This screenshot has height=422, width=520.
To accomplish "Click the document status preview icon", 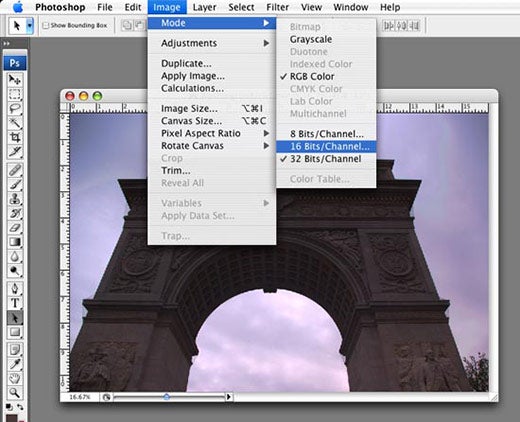I will 106,397.
